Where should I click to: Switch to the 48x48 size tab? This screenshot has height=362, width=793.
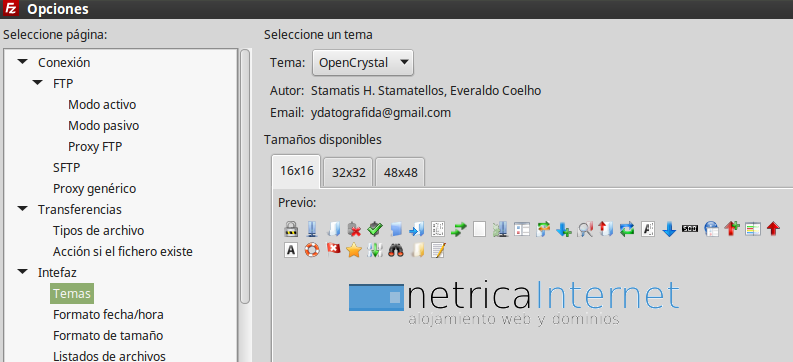click(x=401, y=172)
